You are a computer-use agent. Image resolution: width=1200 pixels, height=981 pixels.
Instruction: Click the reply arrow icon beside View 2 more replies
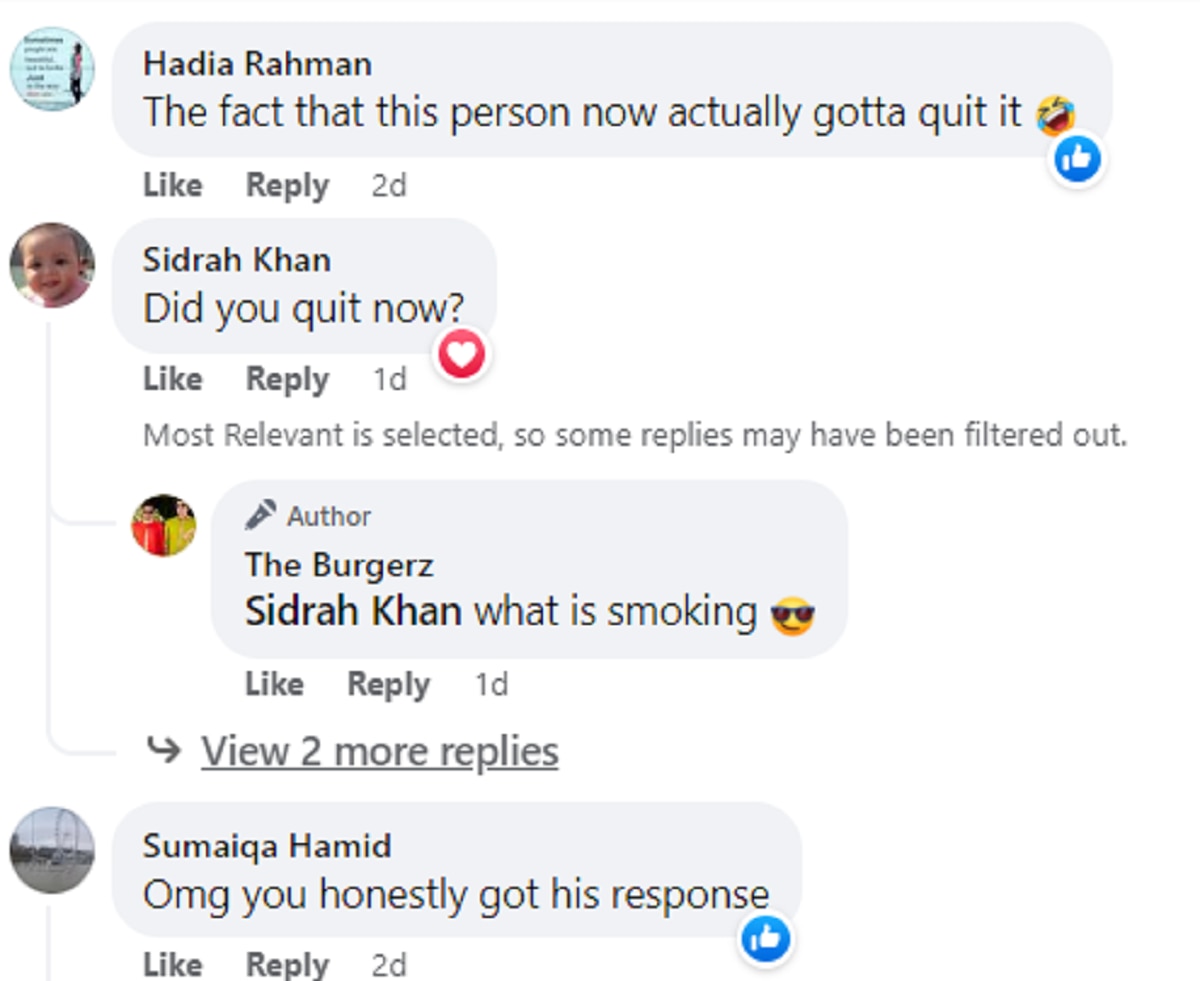coord(163,750)
